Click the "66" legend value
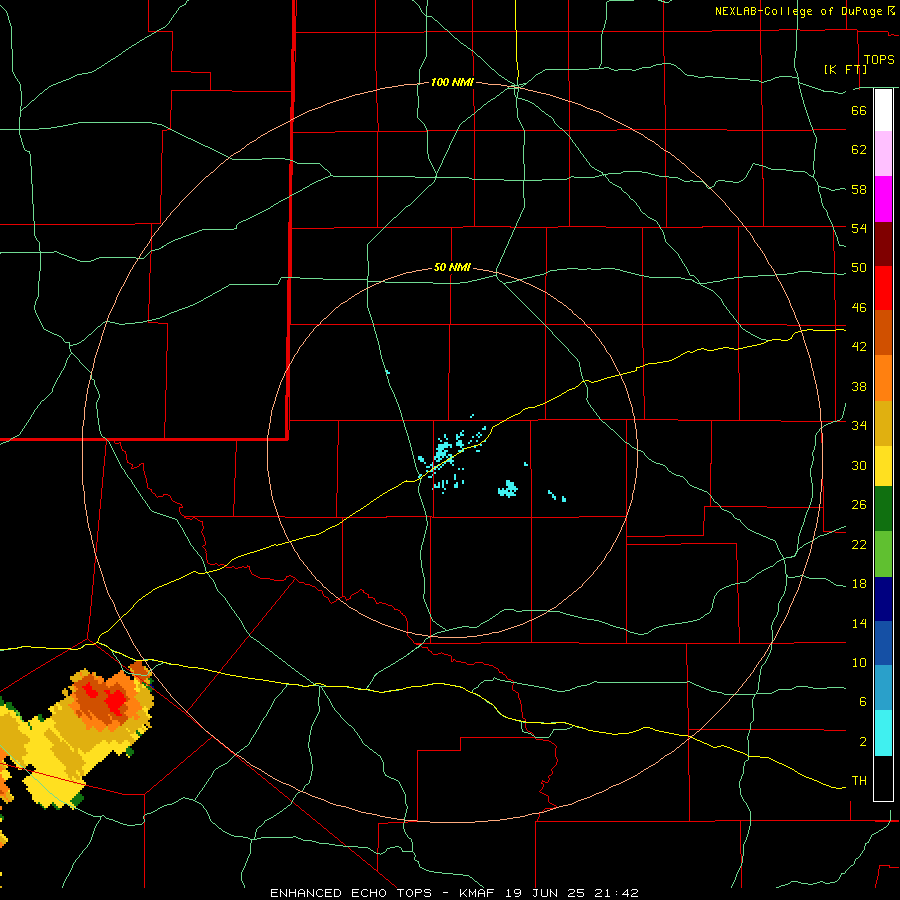The height and width of the screenshot is (900, 900). [859, 110]
